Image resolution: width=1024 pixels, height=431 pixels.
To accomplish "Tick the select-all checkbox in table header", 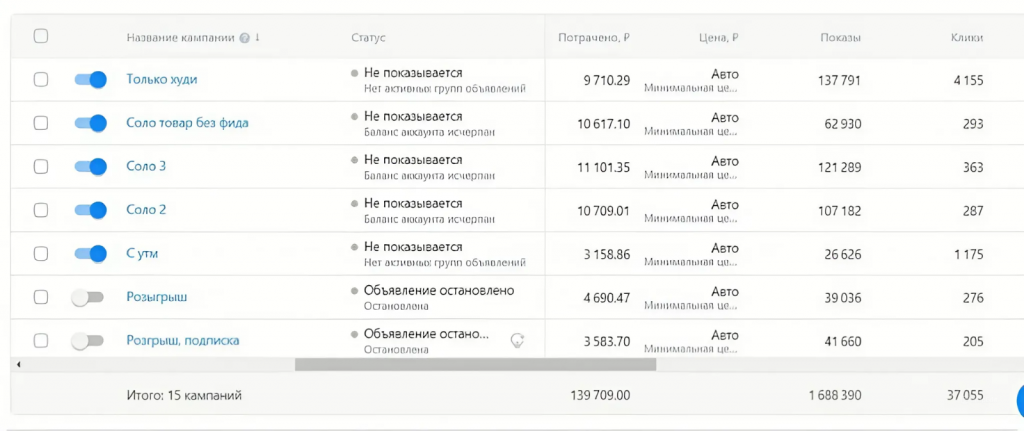I will [x=40, y=36].
